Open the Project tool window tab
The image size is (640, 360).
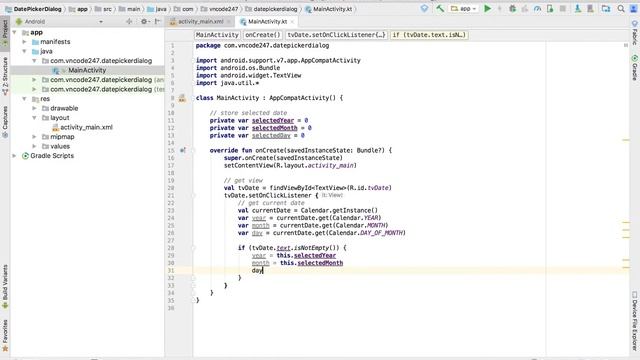[5, 34]
